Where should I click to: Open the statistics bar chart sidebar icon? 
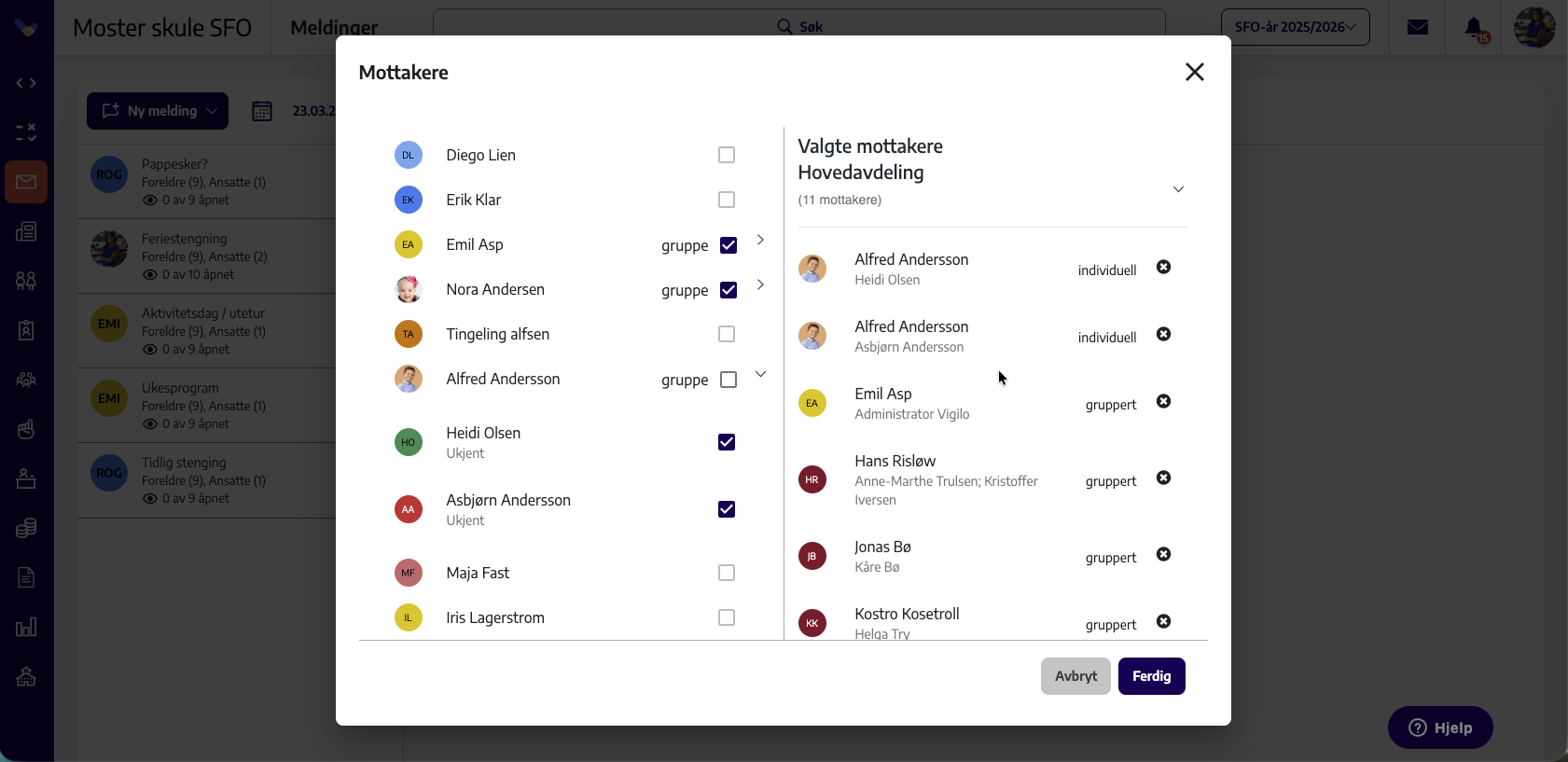click(26, 627)
